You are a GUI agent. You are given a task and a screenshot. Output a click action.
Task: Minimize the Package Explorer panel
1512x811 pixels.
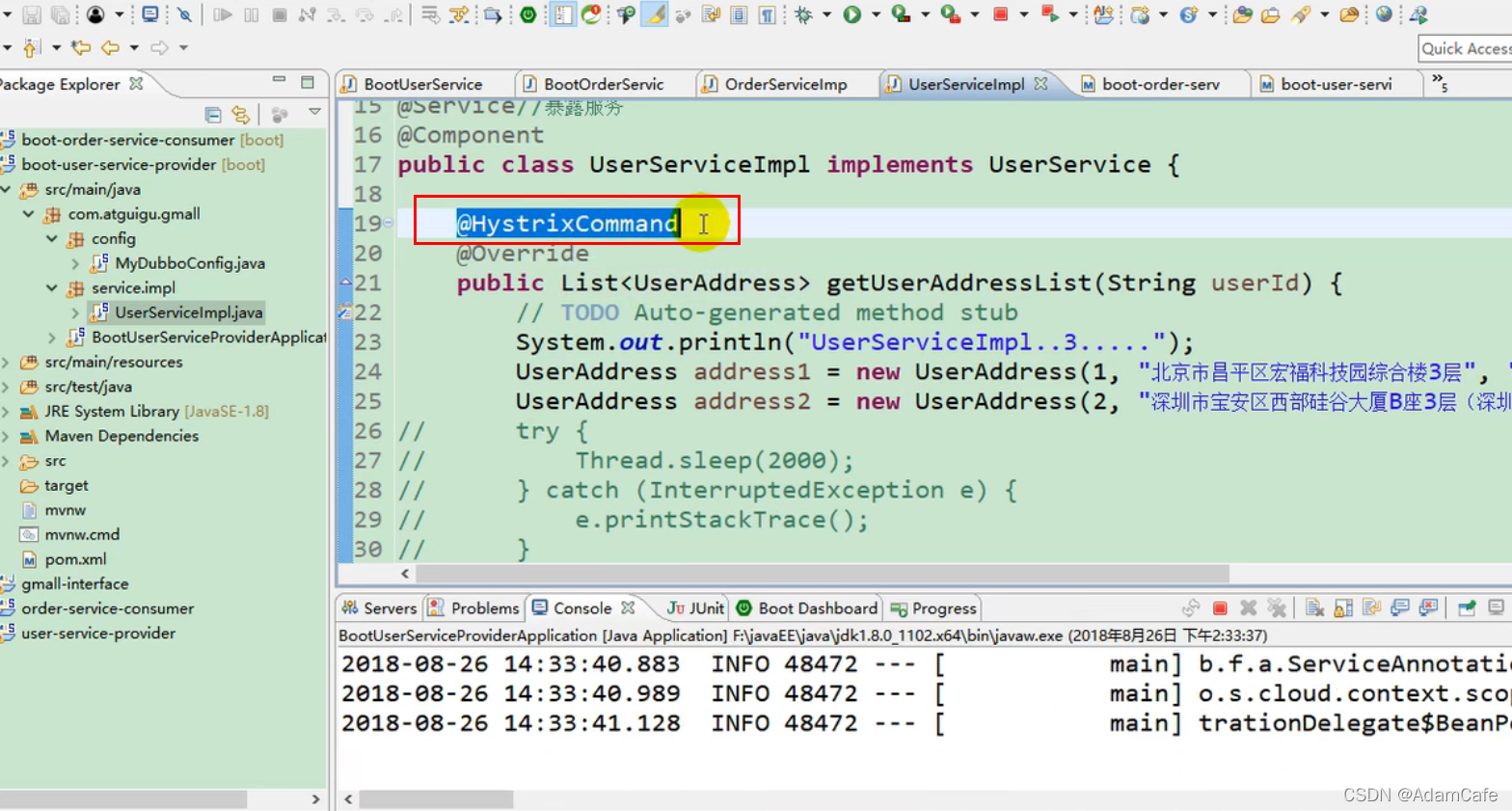tap(279, 81)
